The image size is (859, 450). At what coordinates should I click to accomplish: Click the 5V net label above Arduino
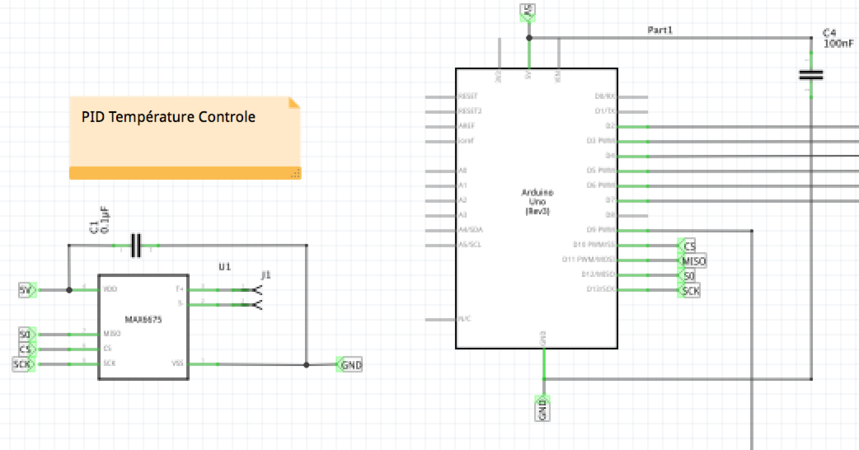click(x=528, y=11)
